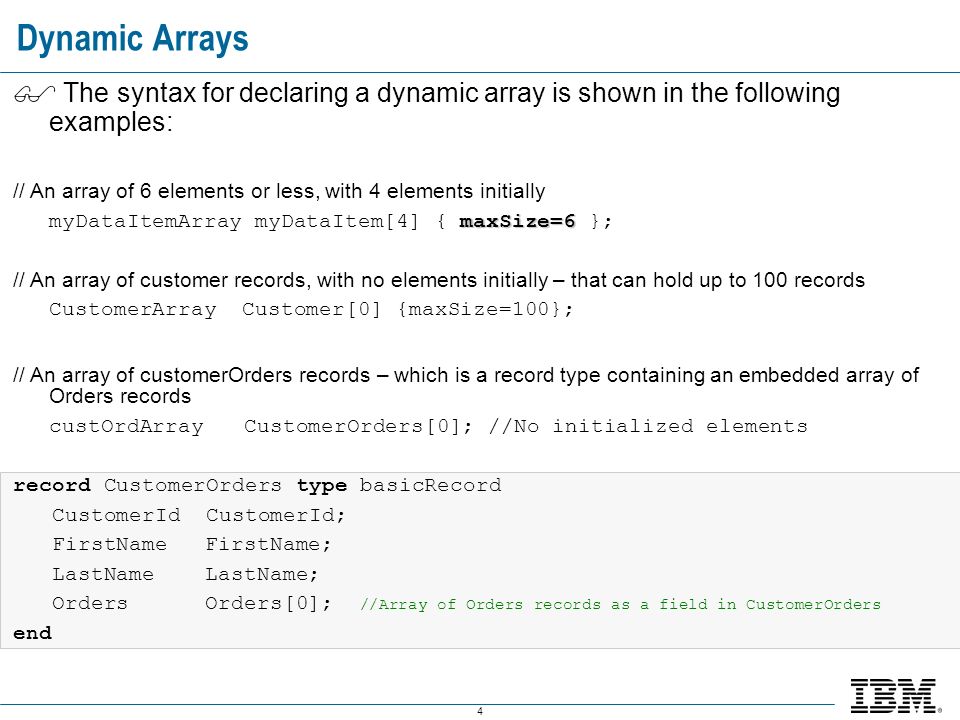Click the No initialized elements comment

pos(648,426)
